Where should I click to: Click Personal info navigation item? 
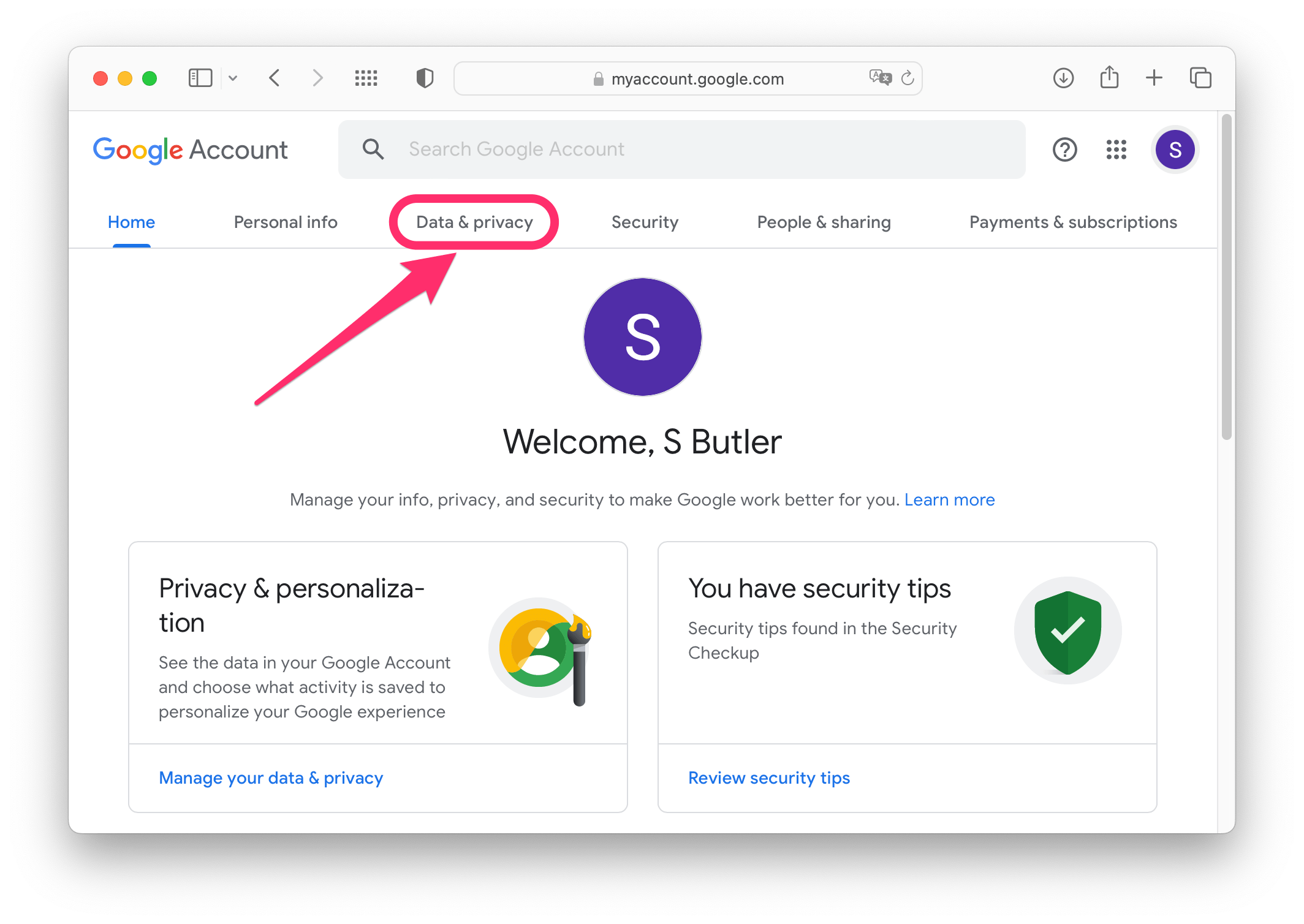coord(285,222)
